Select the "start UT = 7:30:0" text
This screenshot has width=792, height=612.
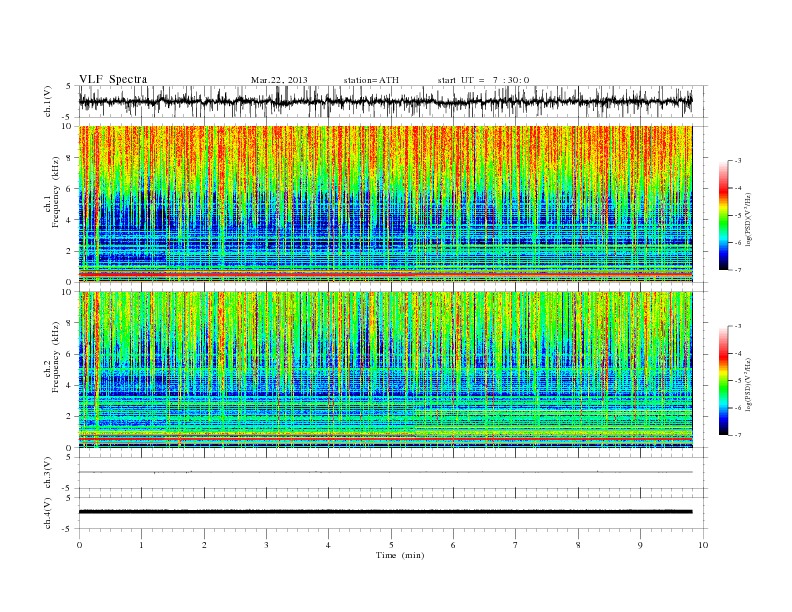click(483, 80)
